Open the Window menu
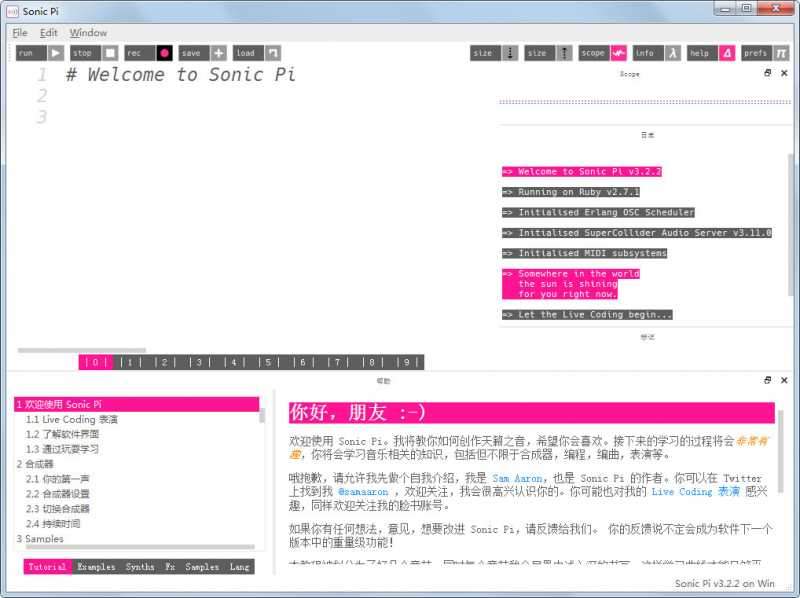Viewport: 800px width, 598px height. point(88,32)
